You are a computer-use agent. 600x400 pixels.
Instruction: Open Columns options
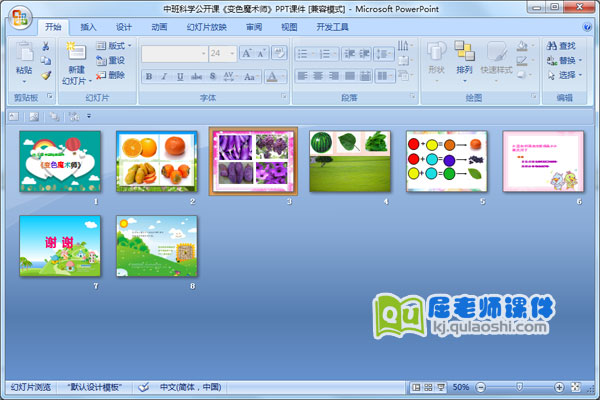(x=384, y=76)
